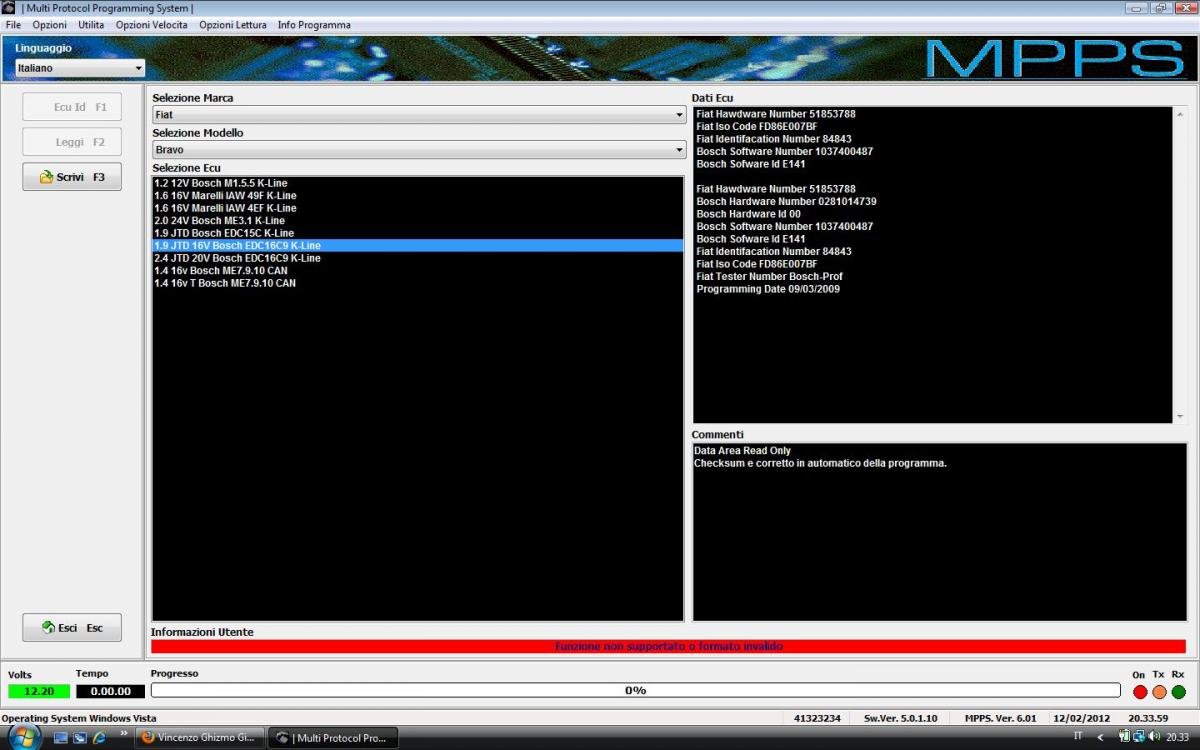Image resolution: width=1200 pixels, height=750 pixels.
Task: Open the Selezione Marca dropdown showing Fiat
Action: point(419,115)
